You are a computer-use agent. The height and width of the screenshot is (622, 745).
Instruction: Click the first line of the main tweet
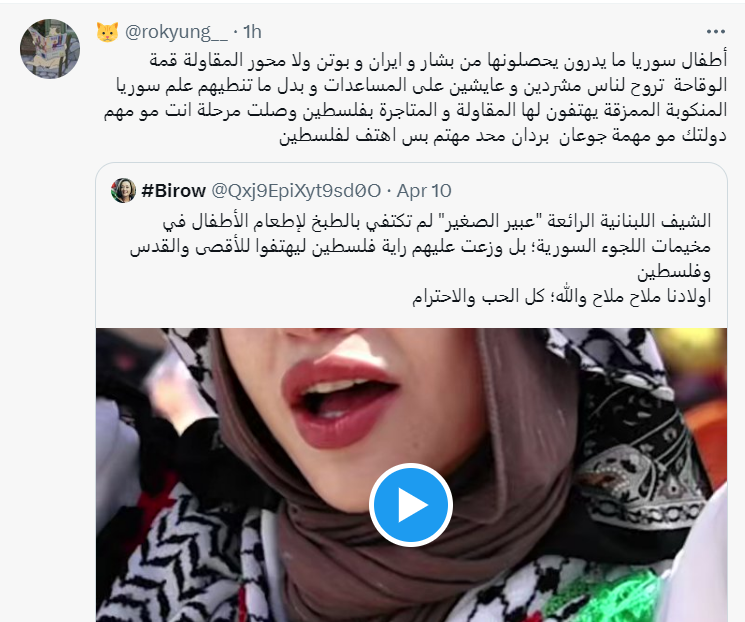(x=438, y=61)
